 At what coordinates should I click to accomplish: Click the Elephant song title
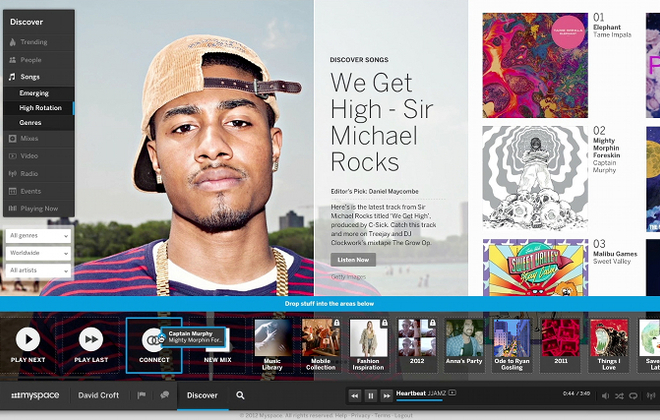point(607,27)
